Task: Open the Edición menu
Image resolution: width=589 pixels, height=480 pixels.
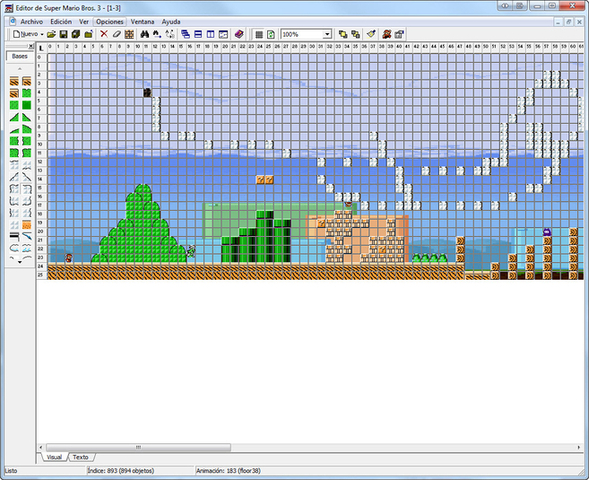Action: (x=61, y=22)
